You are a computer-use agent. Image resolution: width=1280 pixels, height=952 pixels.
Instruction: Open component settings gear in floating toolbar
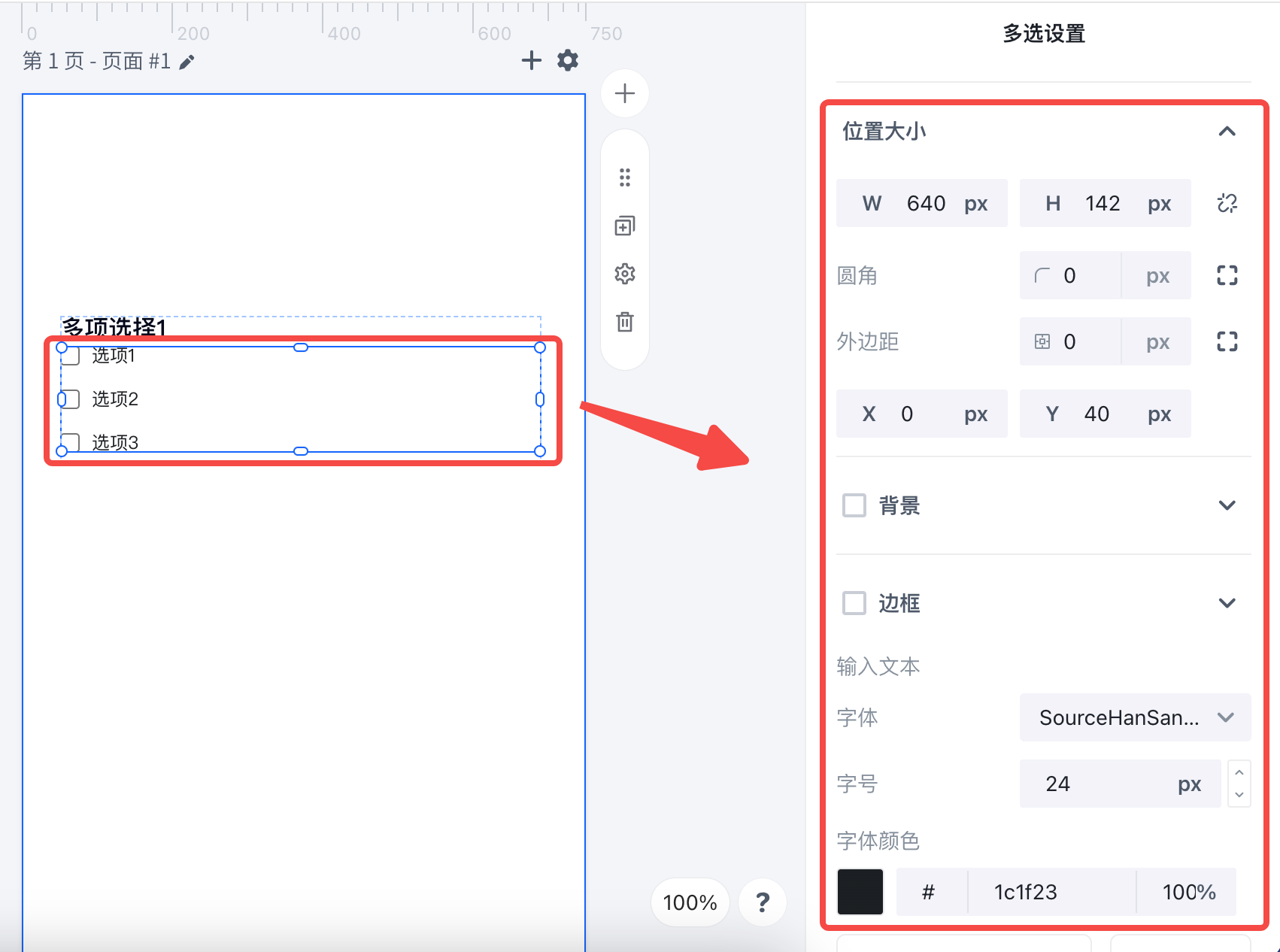tap(625, 274)
